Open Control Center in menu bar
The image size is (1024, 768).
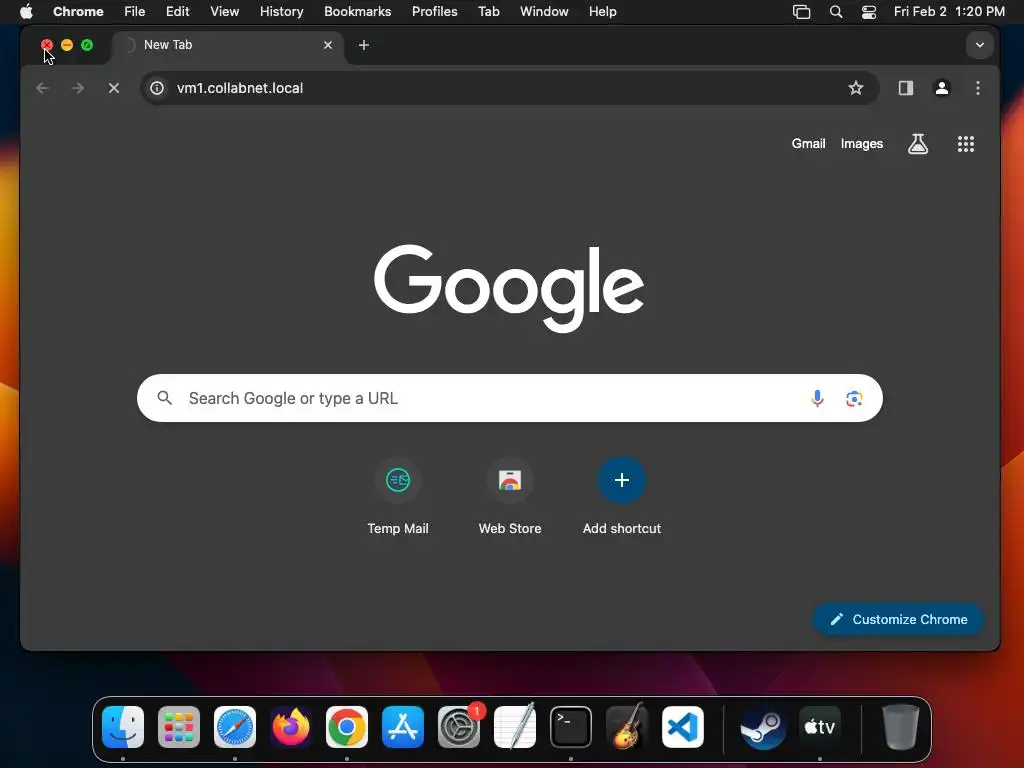[869, 12]
